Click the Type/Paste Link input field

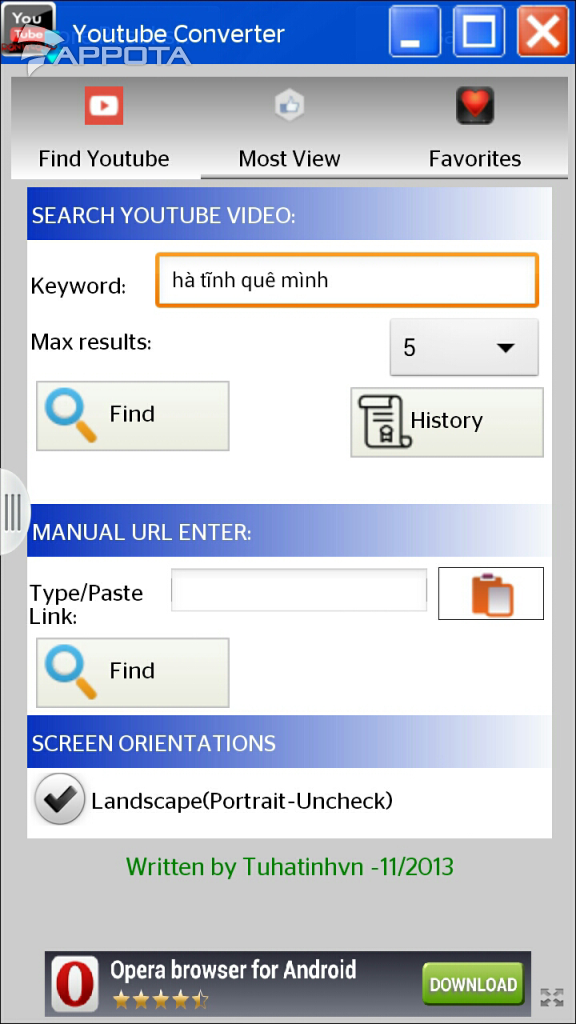(299, 590)
